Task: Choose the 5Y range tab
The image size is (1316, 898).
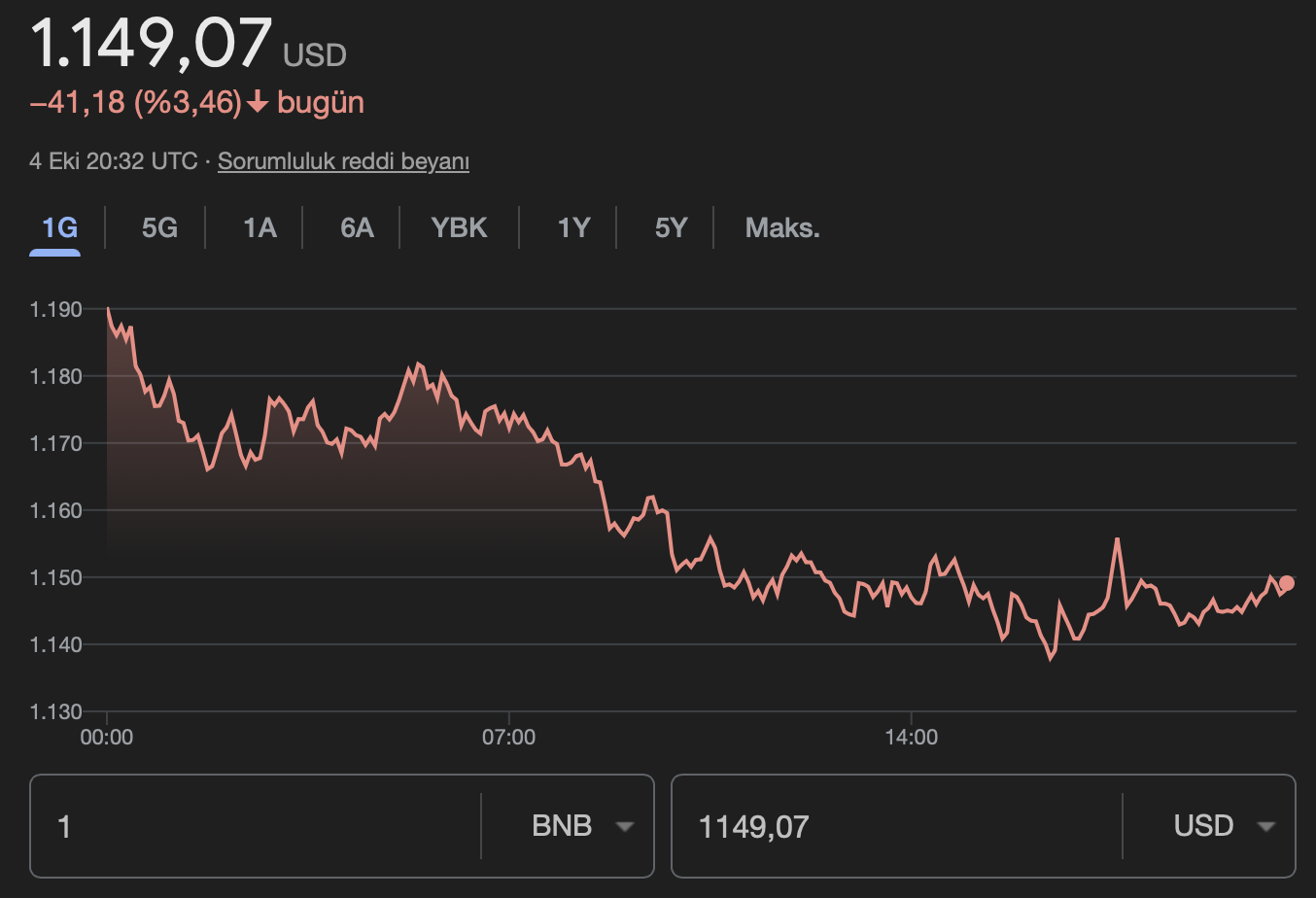Action: point(671,228)
